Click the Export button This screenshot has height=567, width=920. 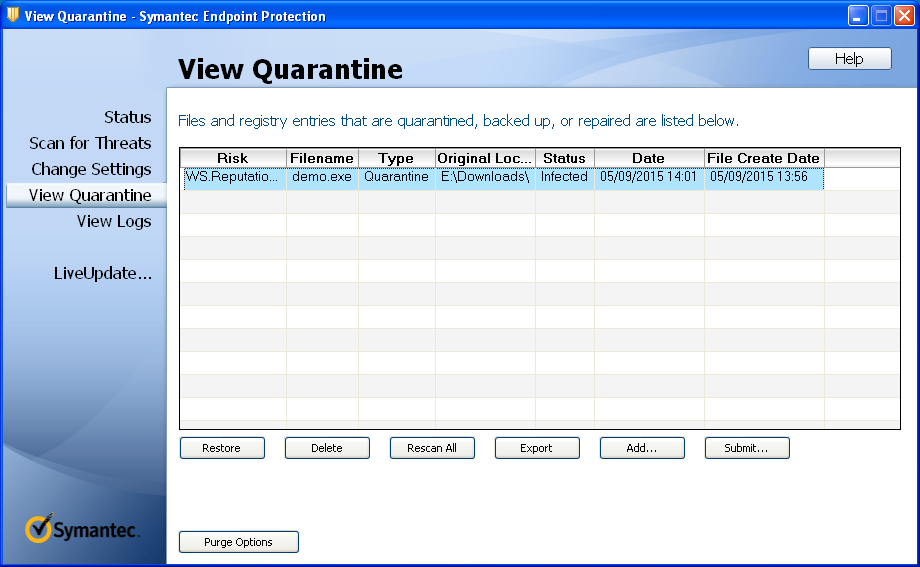point(537,448)
